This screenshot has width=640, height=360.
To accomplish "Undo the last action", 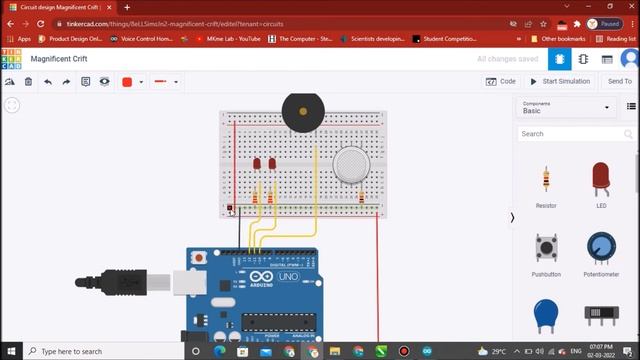I will click(x=48, y=82).
